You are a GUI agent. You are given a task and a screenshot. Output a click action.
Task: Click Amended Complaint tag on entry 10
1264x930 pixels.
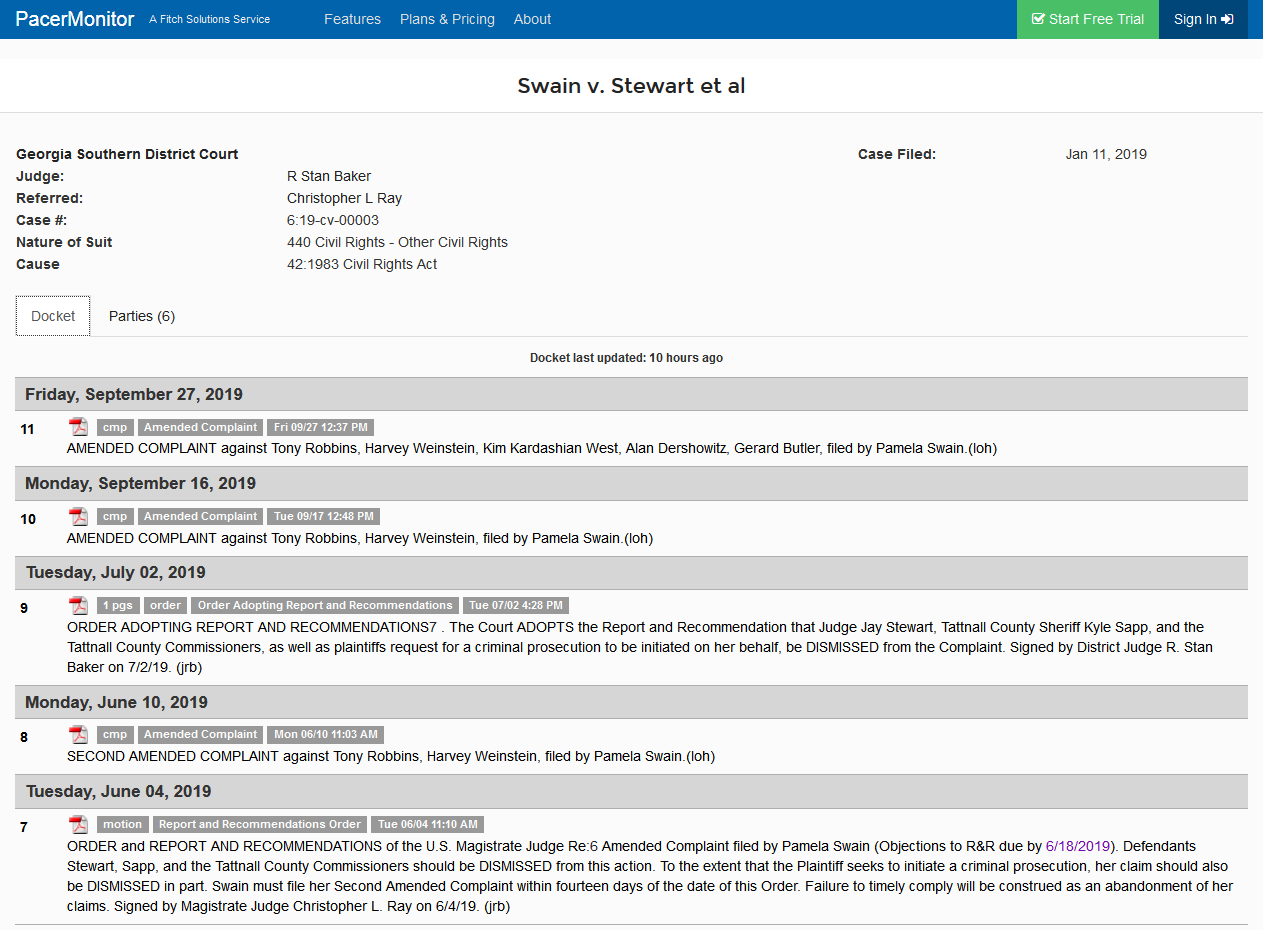click(201, 516)
